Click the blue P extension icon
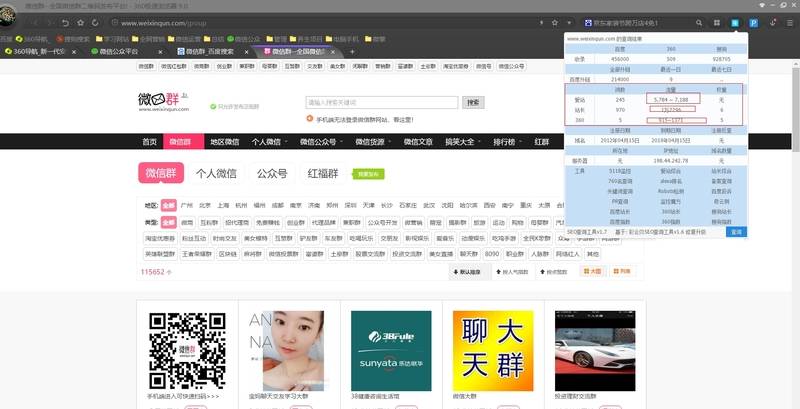800x409 pixels. click(x=754, y=23)
